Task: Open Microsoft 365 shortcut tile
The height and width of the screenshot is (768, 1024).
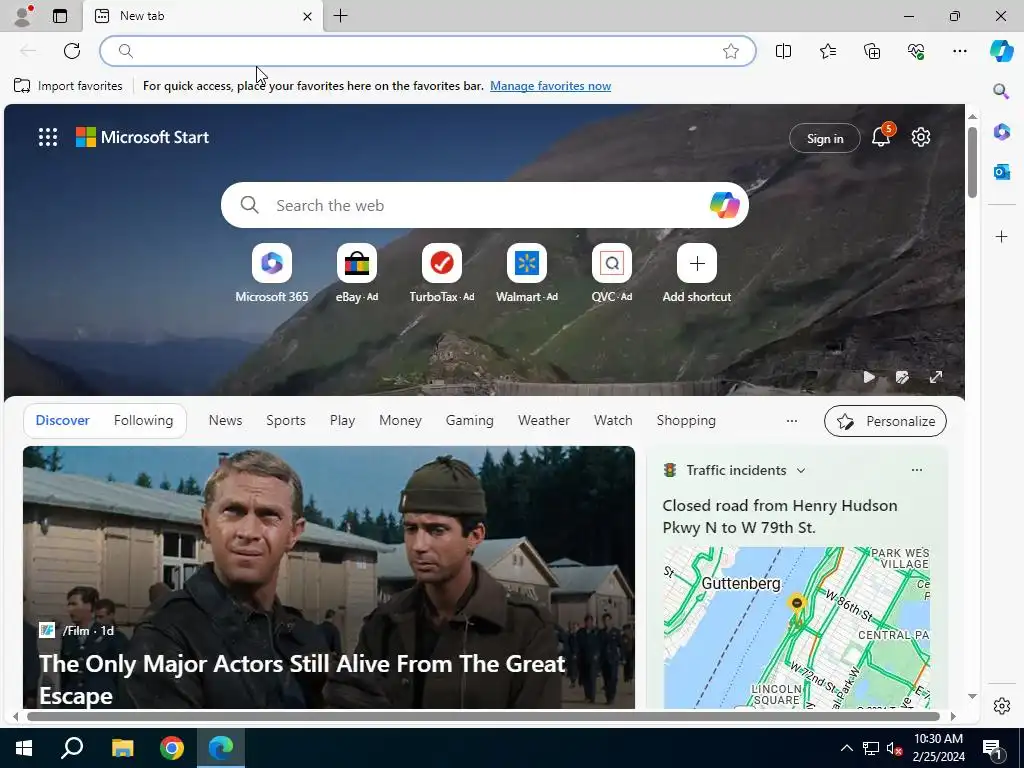Action: pos(272,274)
